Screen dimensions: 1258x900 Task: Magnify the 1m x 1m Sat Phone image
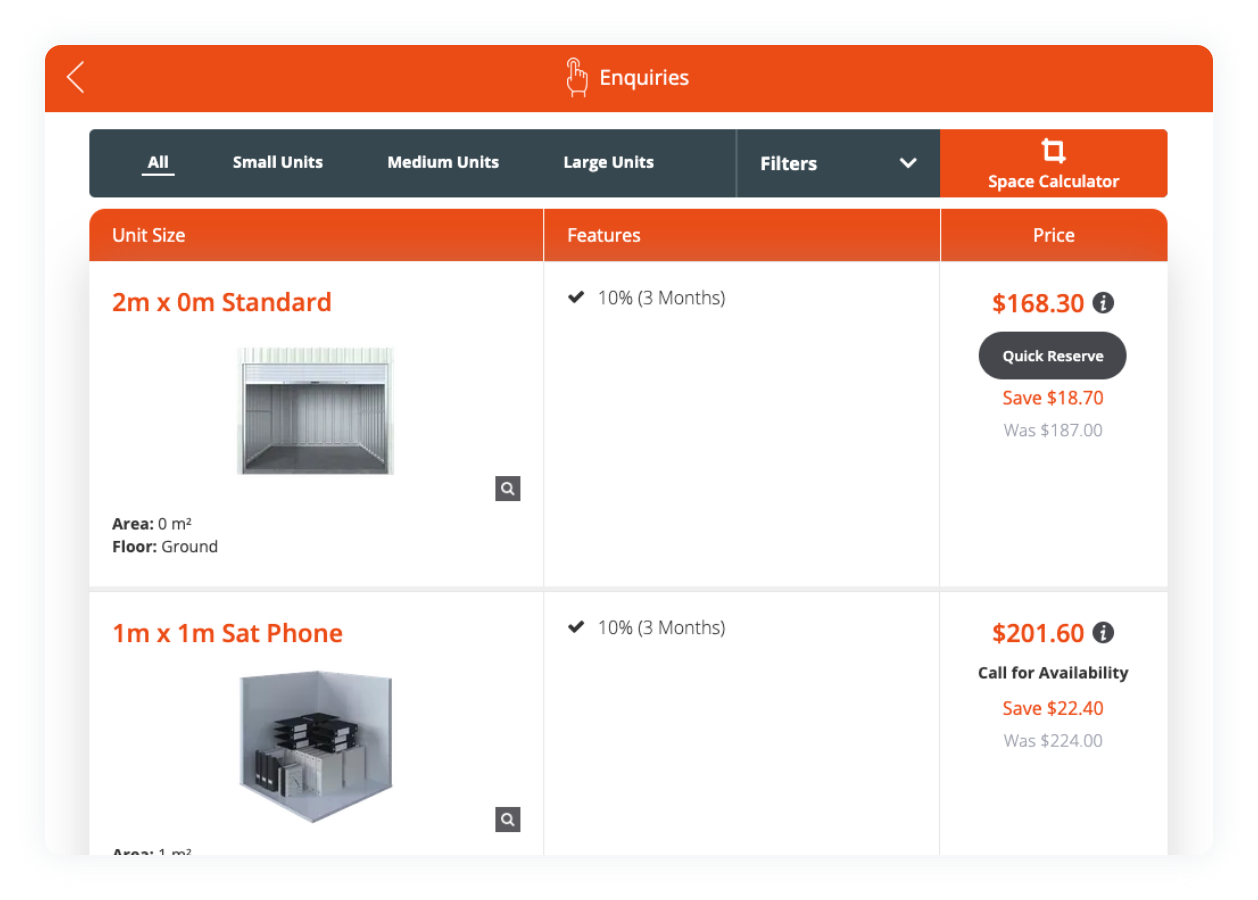(x=508, y=820)
